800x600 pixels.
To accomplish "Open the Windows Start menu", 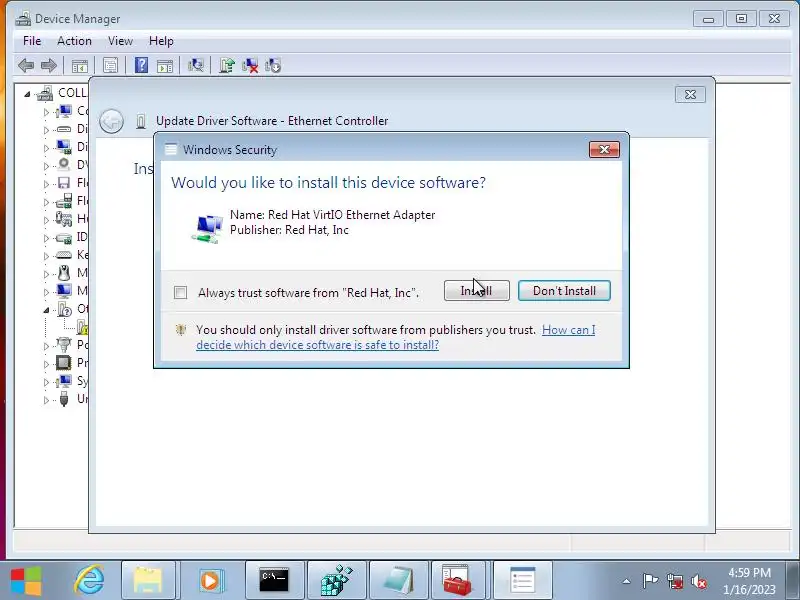I will point(27,581).
